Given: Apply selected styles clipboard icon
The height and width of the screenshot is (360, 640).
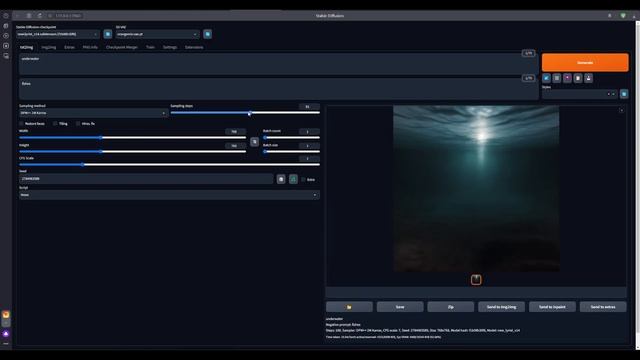Looking at the screenshot, I should pyautogui.click(x=578, y=78).
